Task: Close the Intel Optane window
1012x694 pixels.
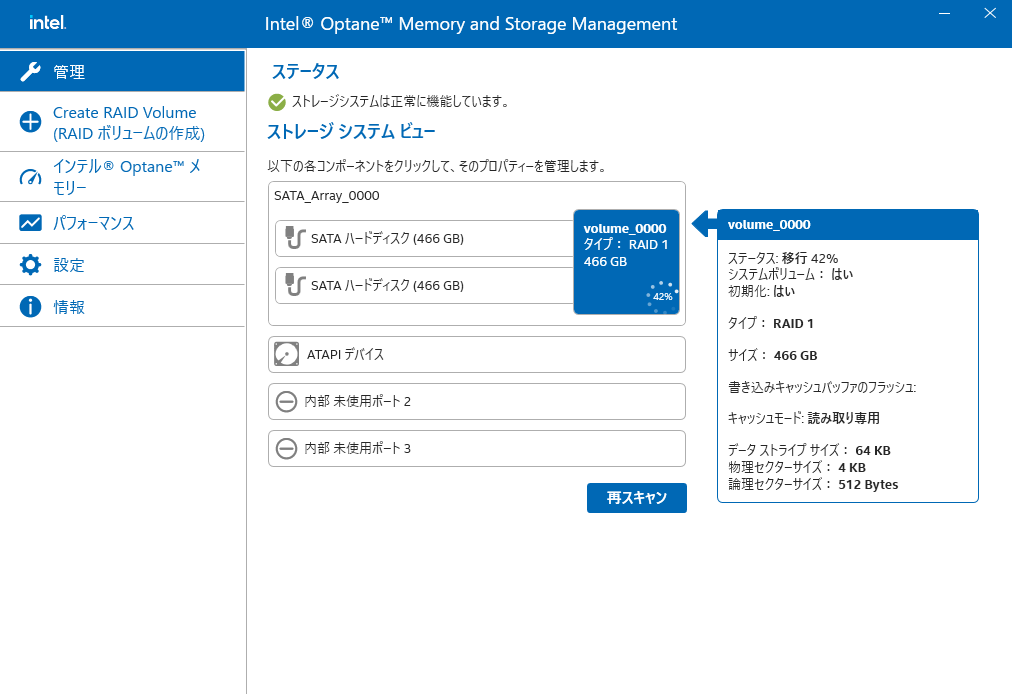Action: coord(990,13)
